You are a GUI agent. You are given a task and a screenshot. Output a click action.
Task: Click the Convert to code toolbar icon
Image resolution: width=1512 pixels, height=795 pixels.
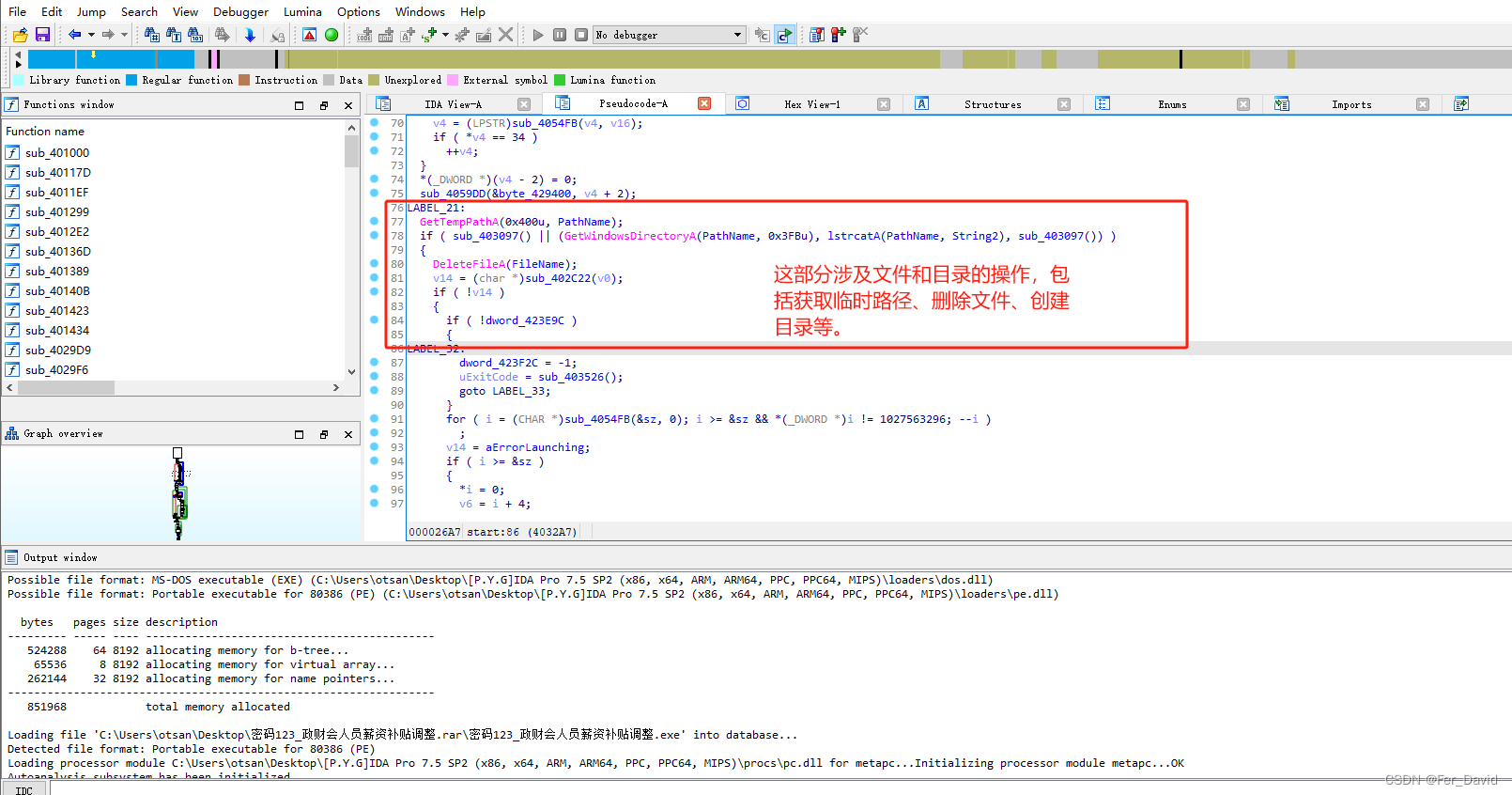pos(364,35)
